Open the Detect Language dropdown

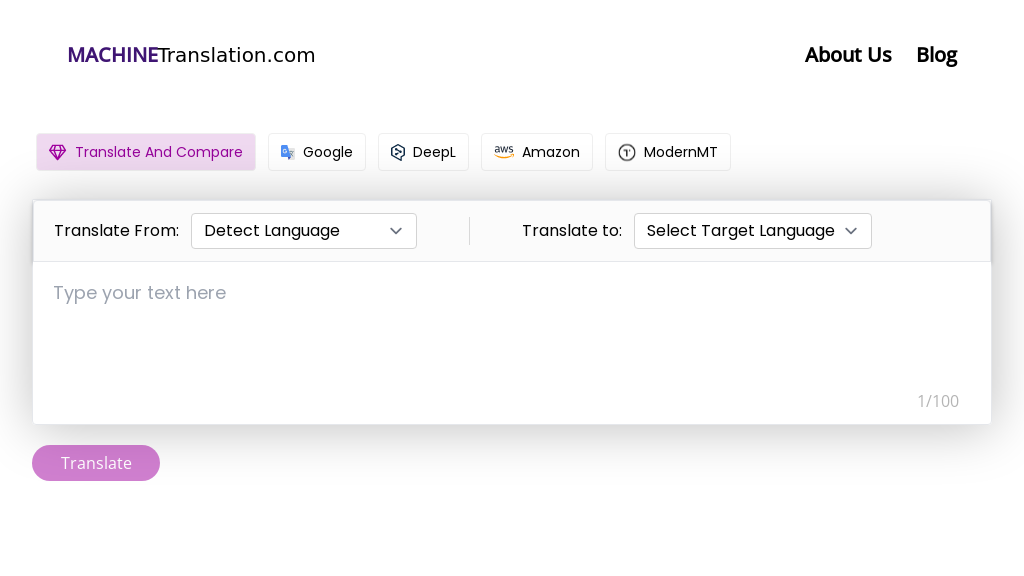(x=304, y=231)
